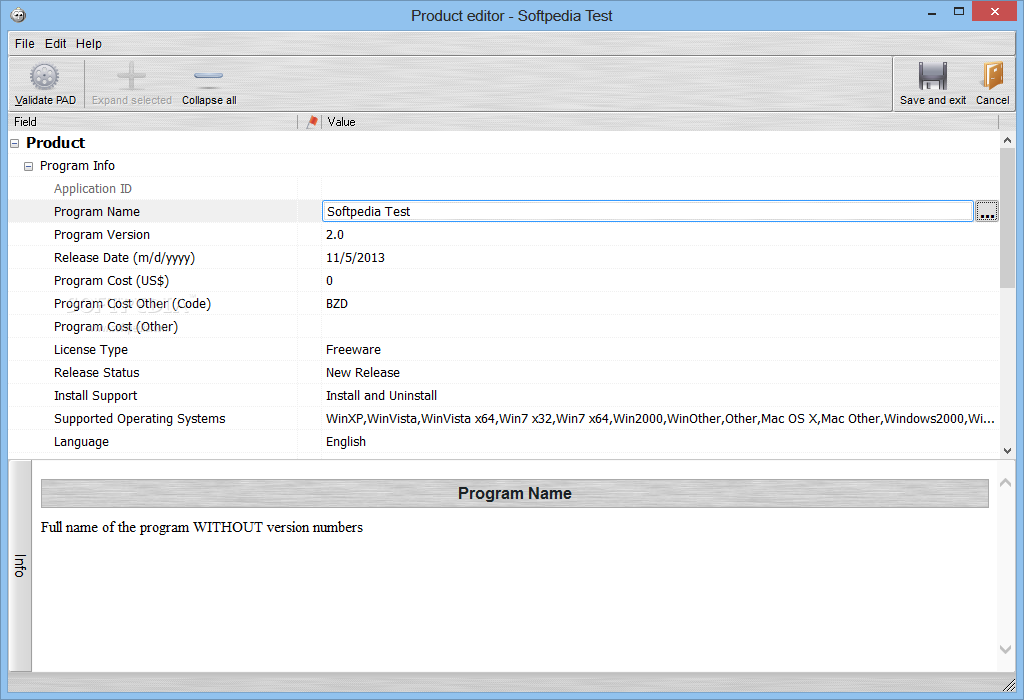
Task: Click the Full name of the program description text
Action: (202, 527)
